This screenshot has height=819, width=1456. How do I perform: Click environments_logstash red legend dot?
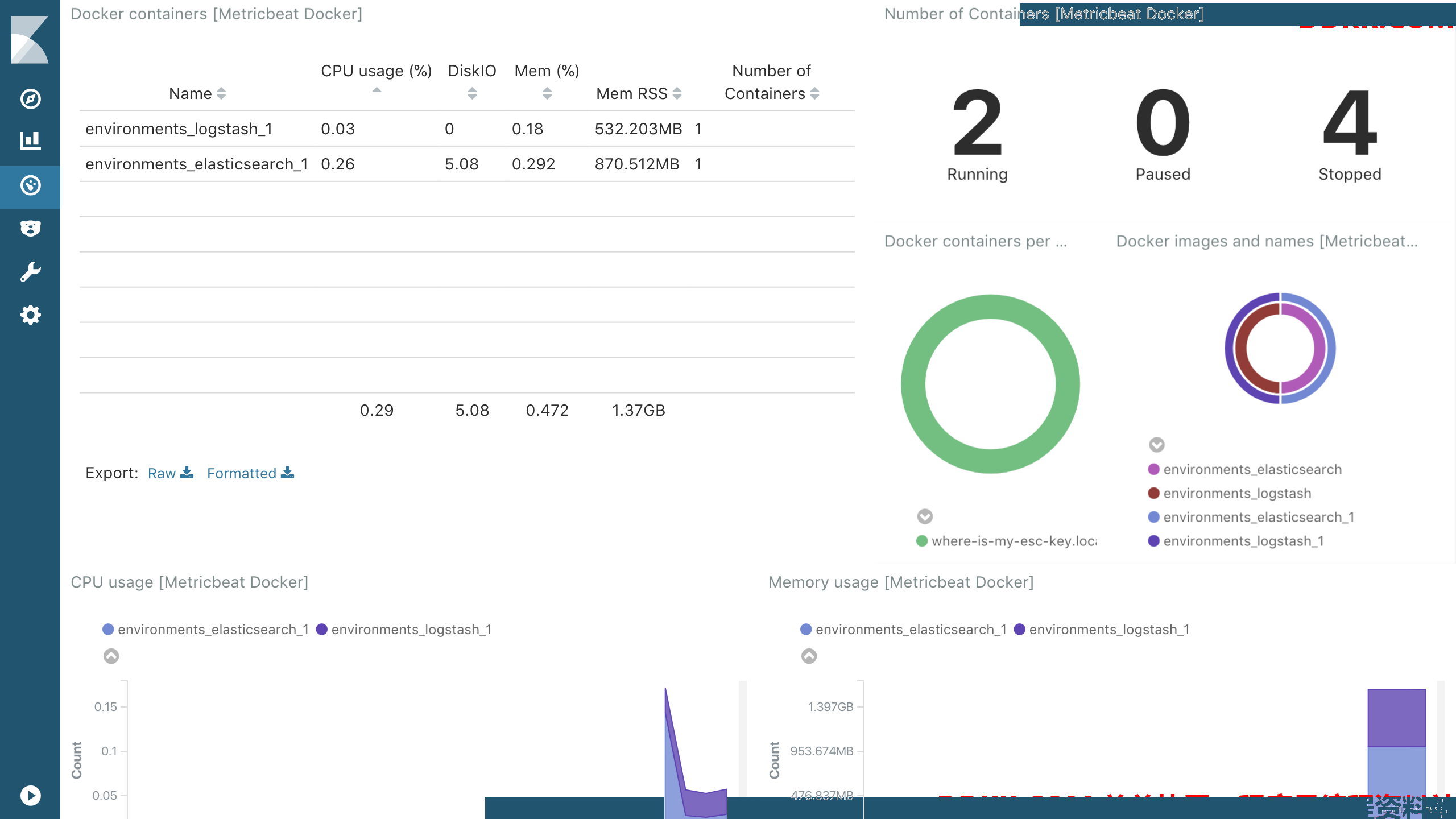pyautogui.click(x=1154, y=493)
